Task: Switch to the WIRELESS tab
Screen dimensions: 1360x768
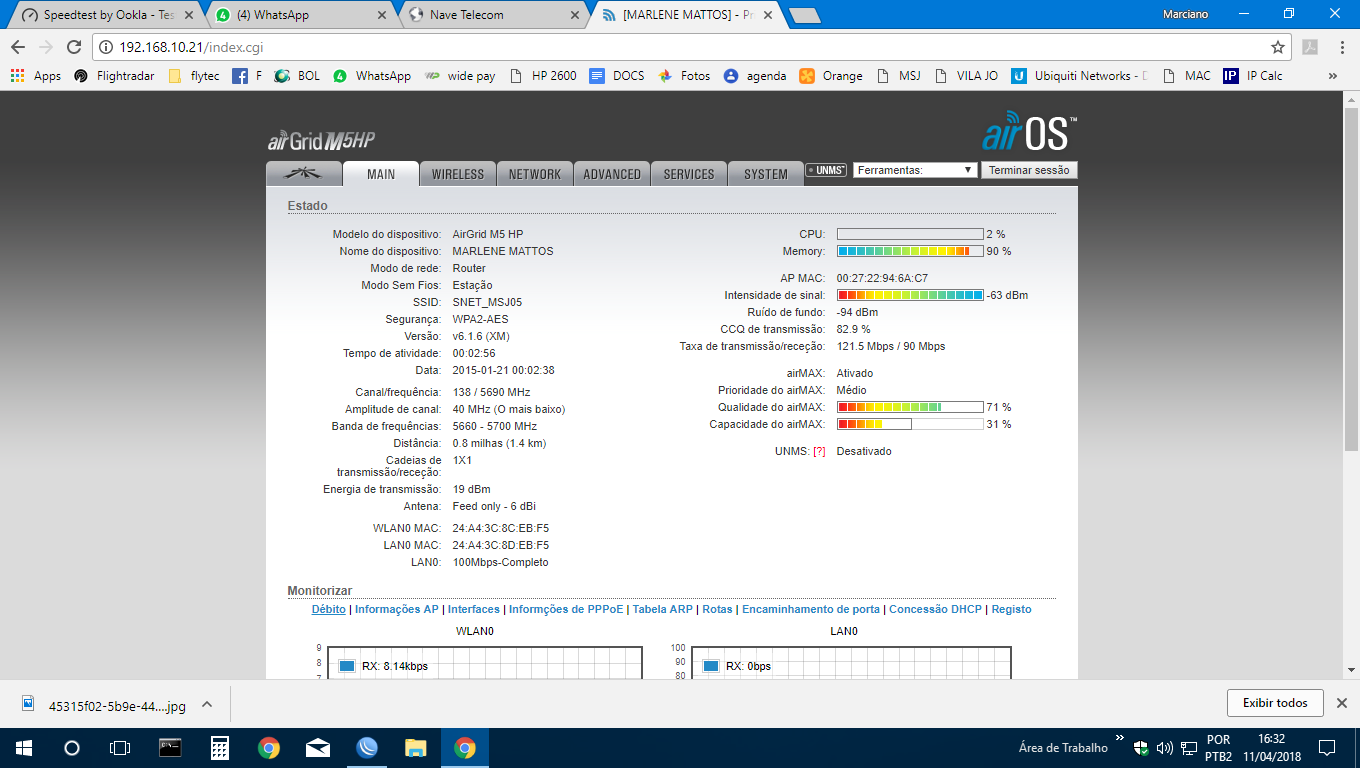Action: pyautogui.click(x=457, y=174)
